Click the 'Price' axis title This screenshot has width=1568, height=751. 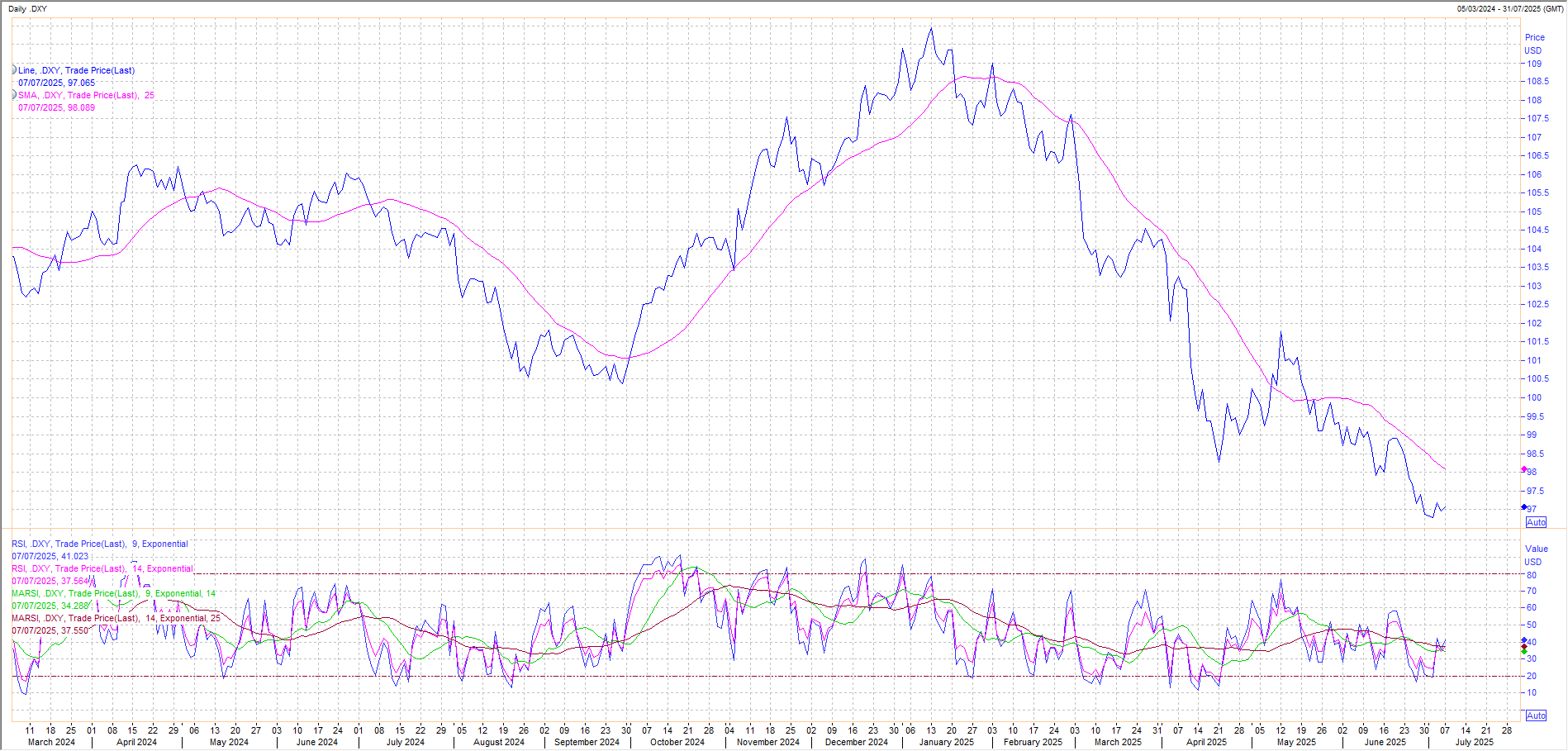1535,37
